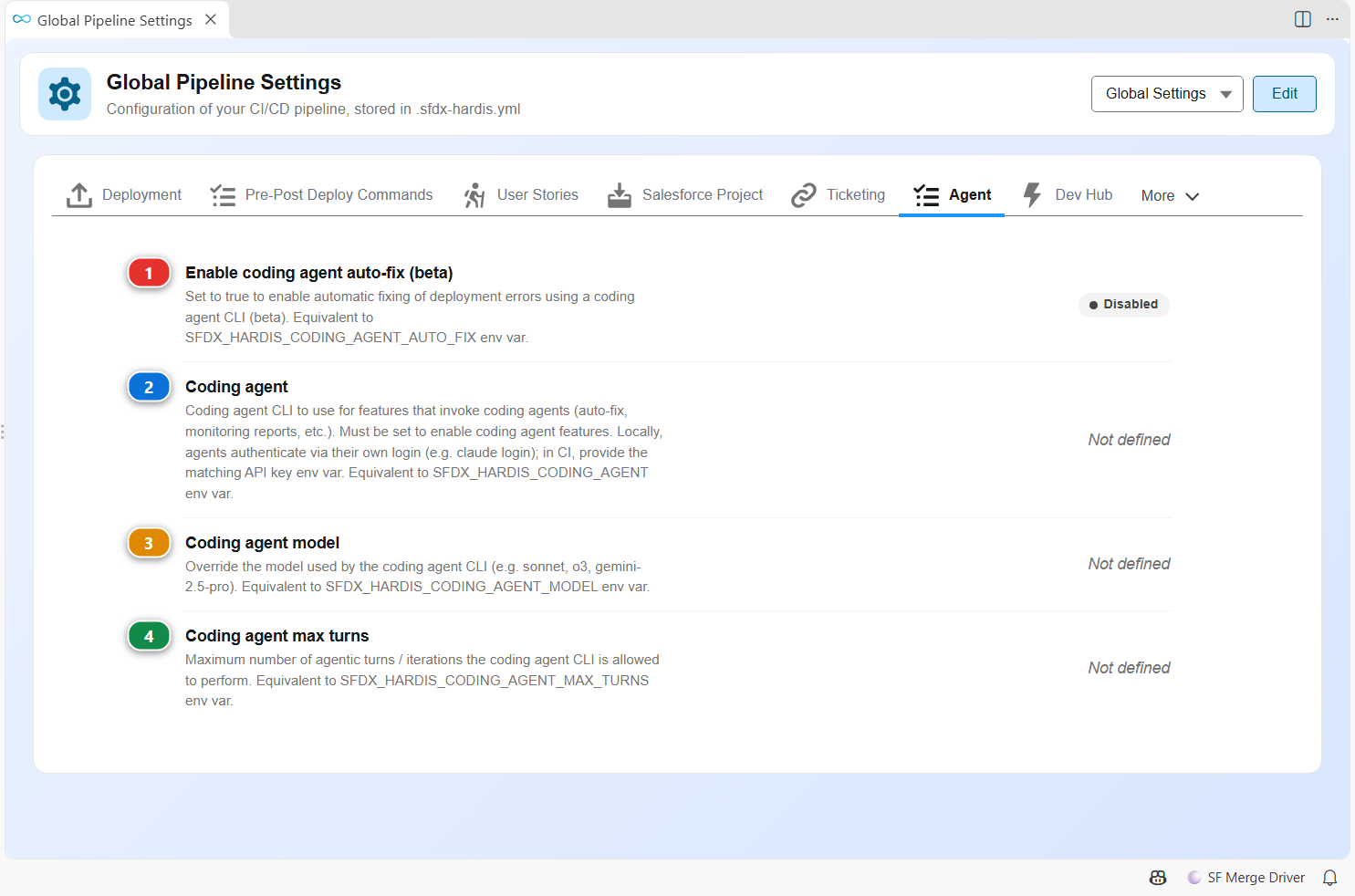This screenshot has height=896, width=1355.
Task: Switch to the Dev Hub tab
Action: pyautogui.click(x=1068, y=195)
